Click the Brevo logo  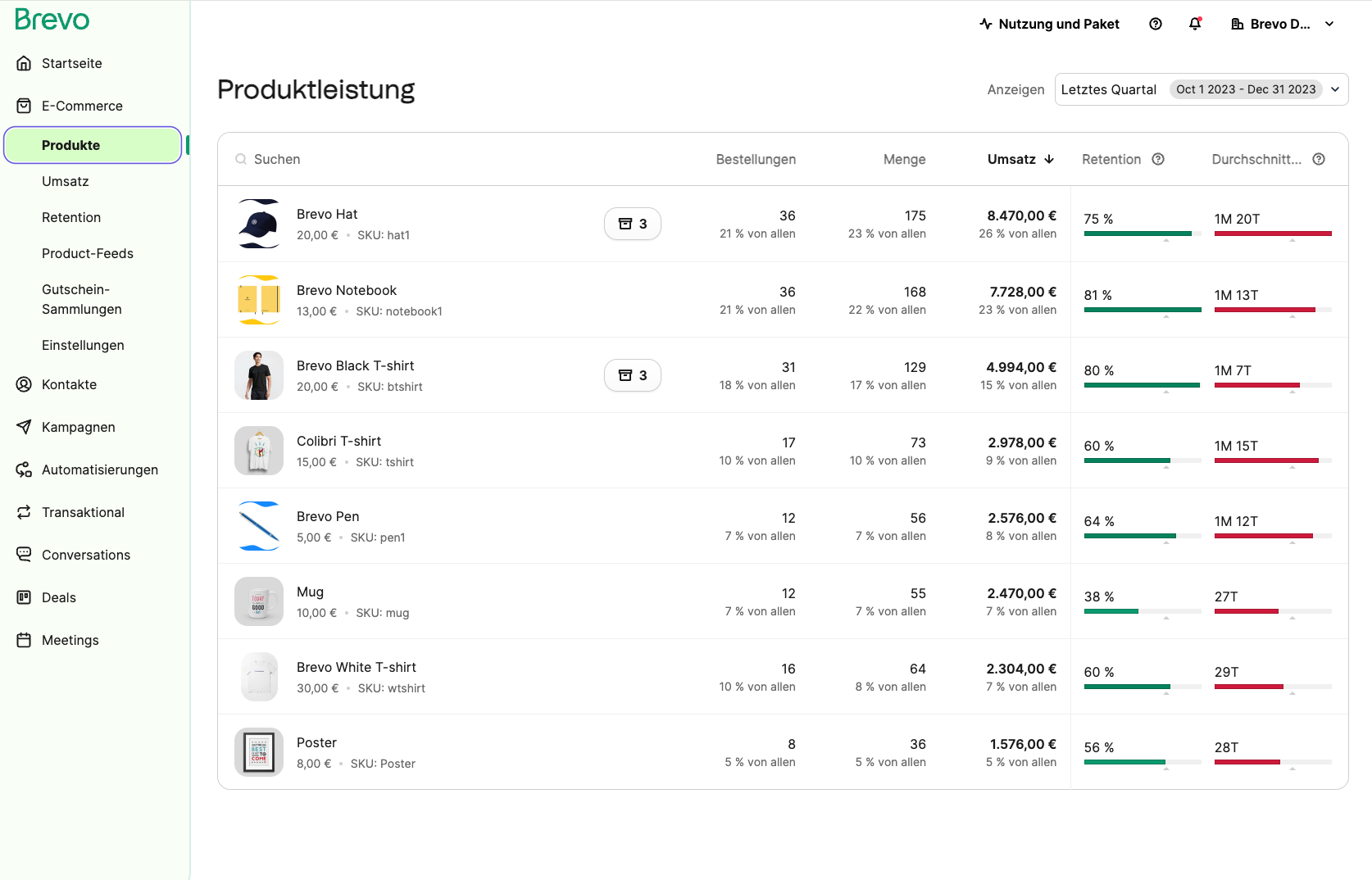pos(52,20)
